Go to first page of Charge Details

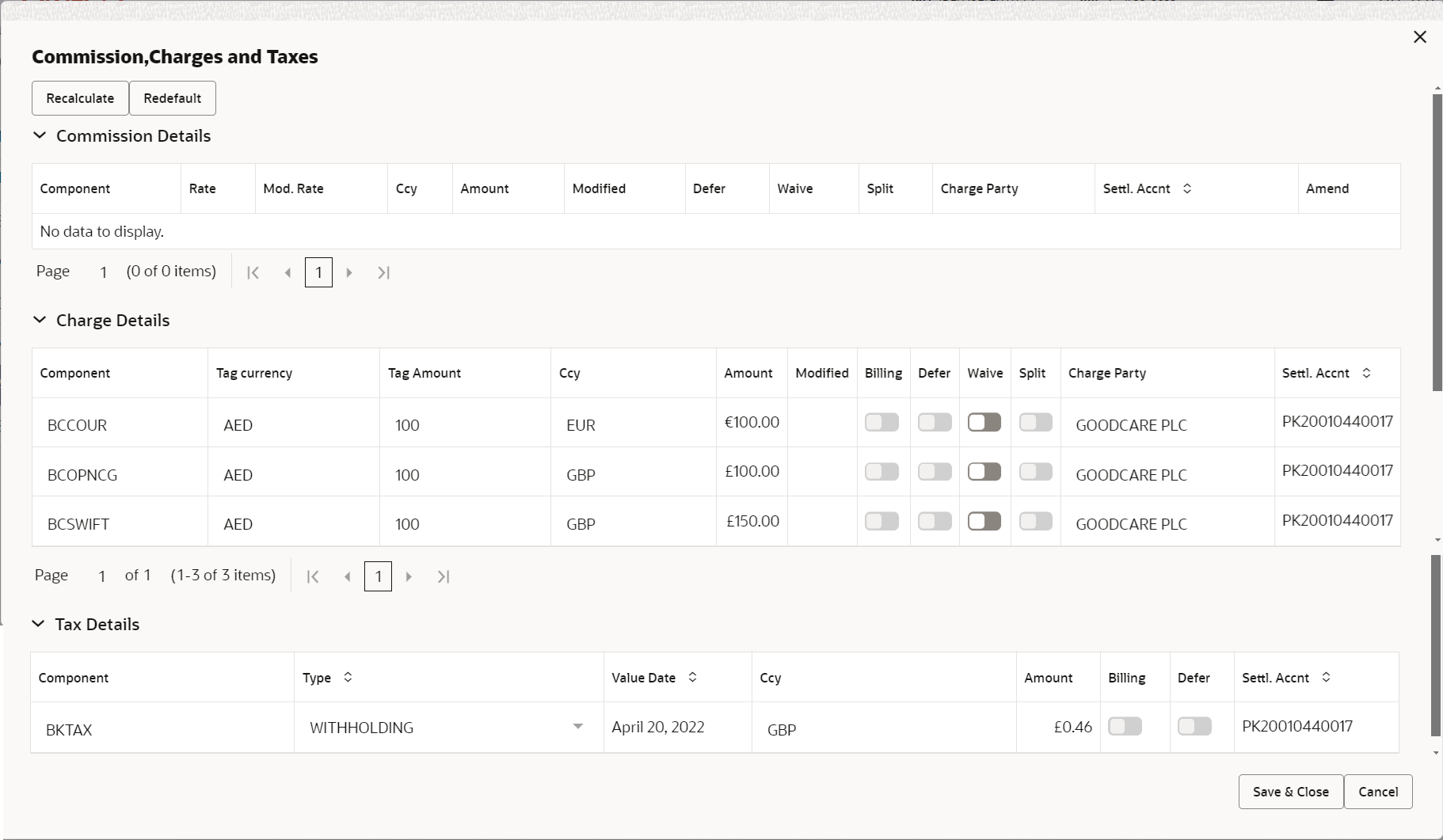(313, 576)
